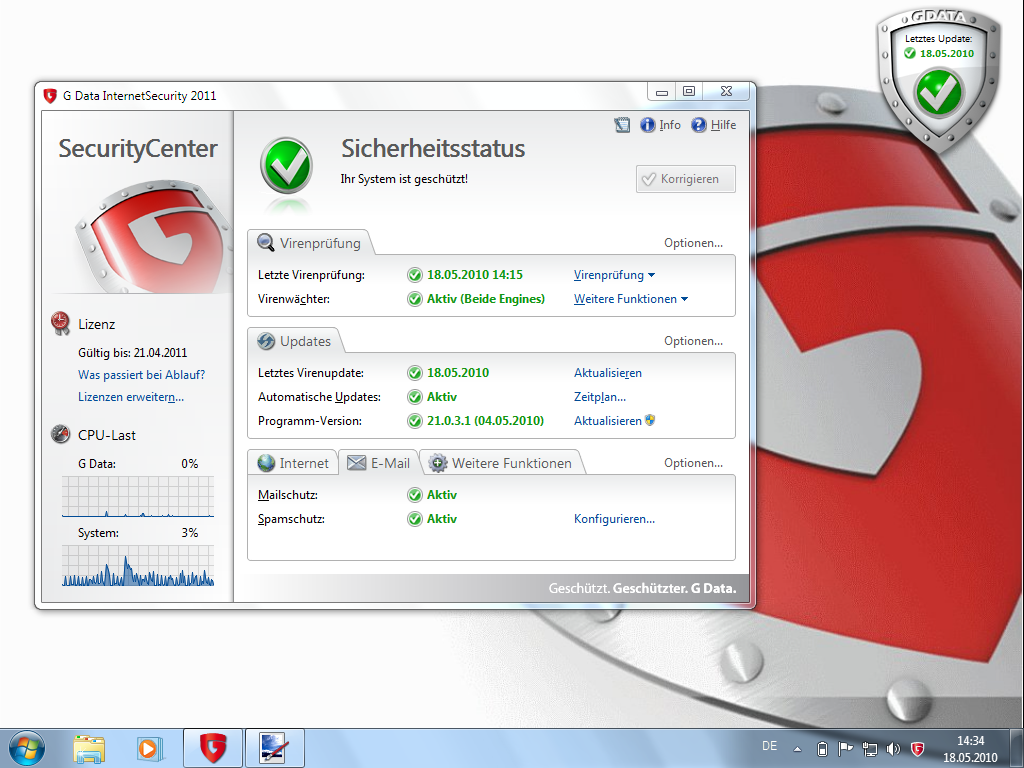Click G Data taskbar button
Image resolution: width=1024 pixels, height=768 pixels.
213,748
